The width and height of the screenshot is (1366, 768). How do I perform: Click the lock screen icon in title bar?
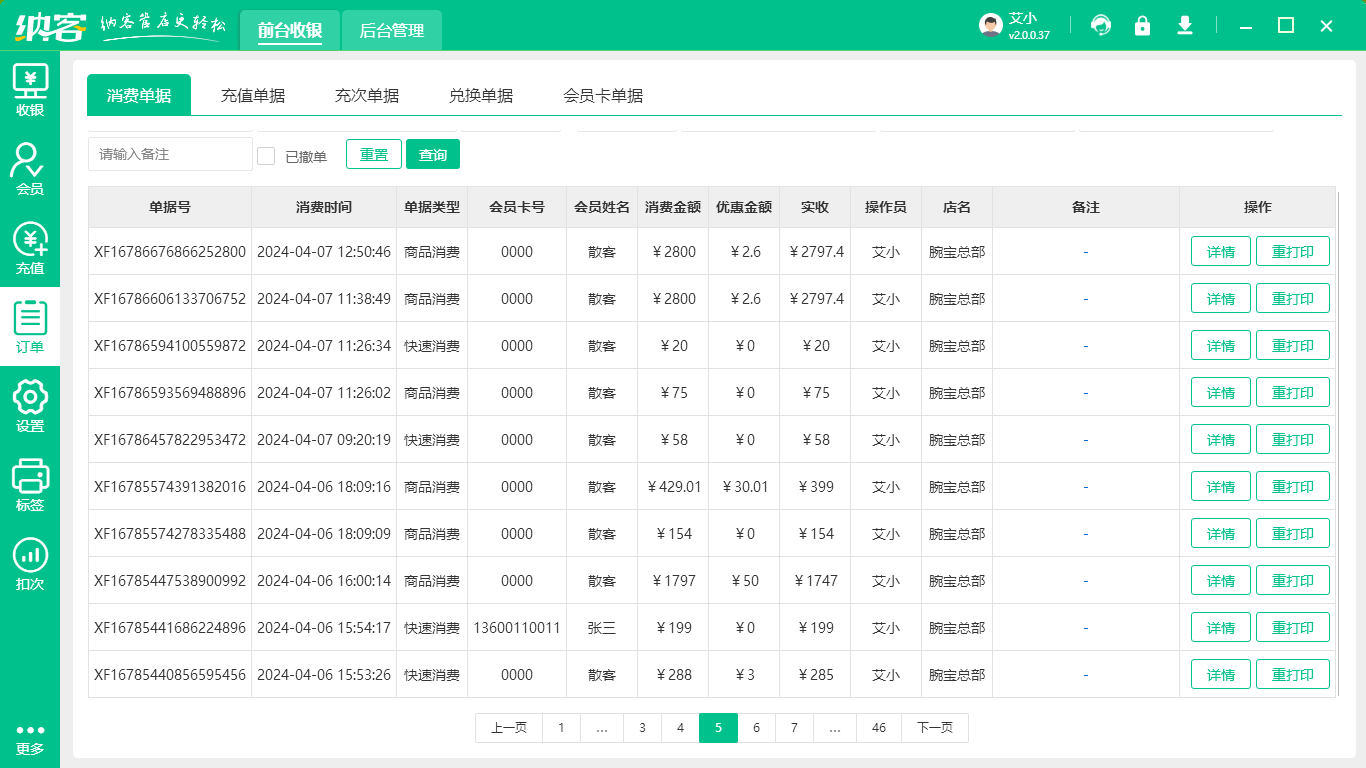[1143, 25]
